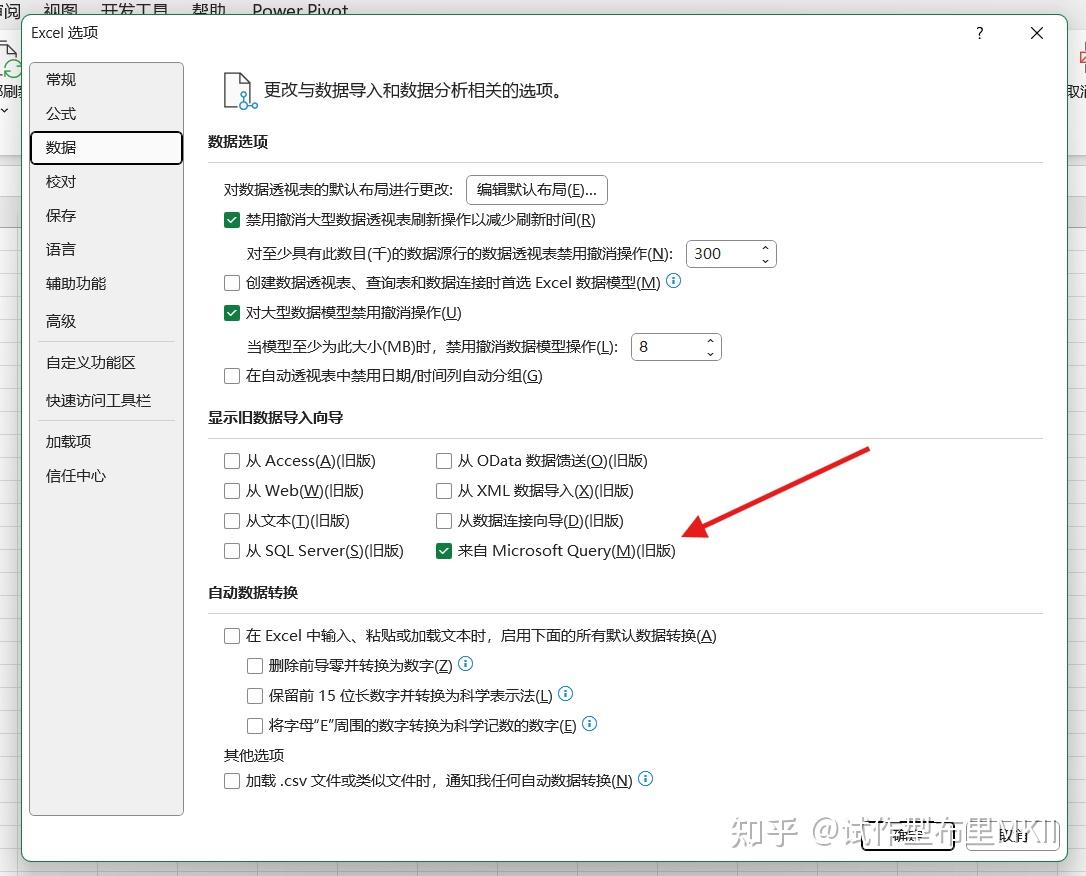Click the info icon beside the Excel data model option

pos(672,282)
